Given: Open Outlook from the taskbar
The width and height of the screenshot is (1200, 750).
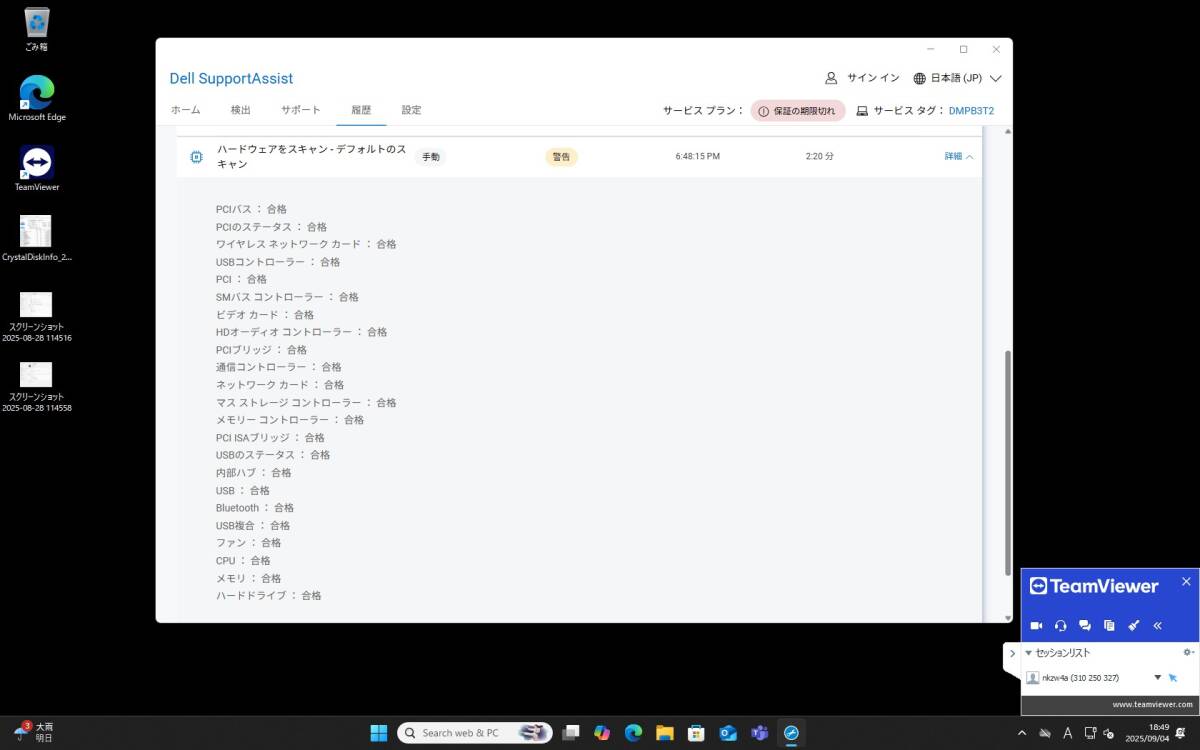Looking at the screenshot, I should click(728, 733).
